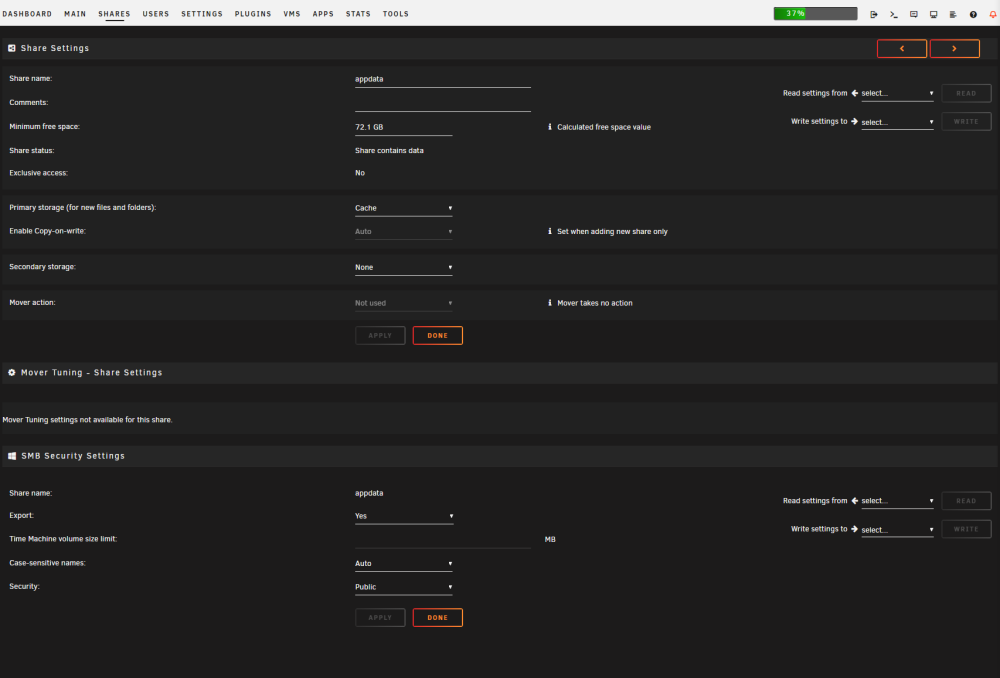Switch to the Main tab
This screenshot has height=678, width=1000.
75,14
